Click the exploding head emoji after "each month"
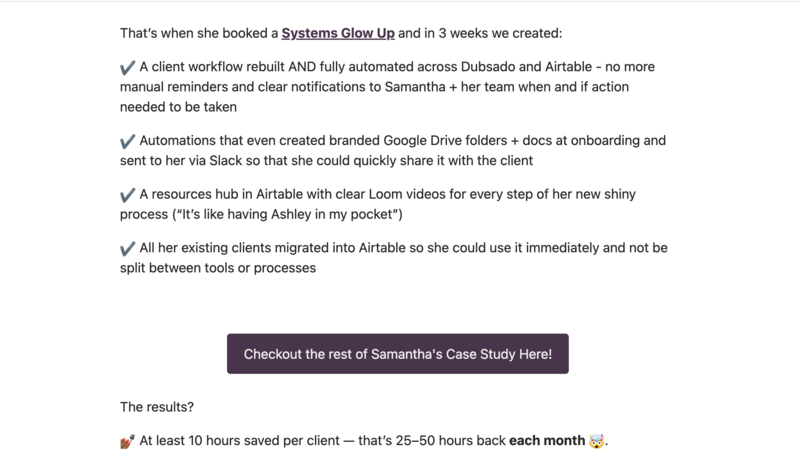Screen dimensions: 800x456 [x=597, y=440]
